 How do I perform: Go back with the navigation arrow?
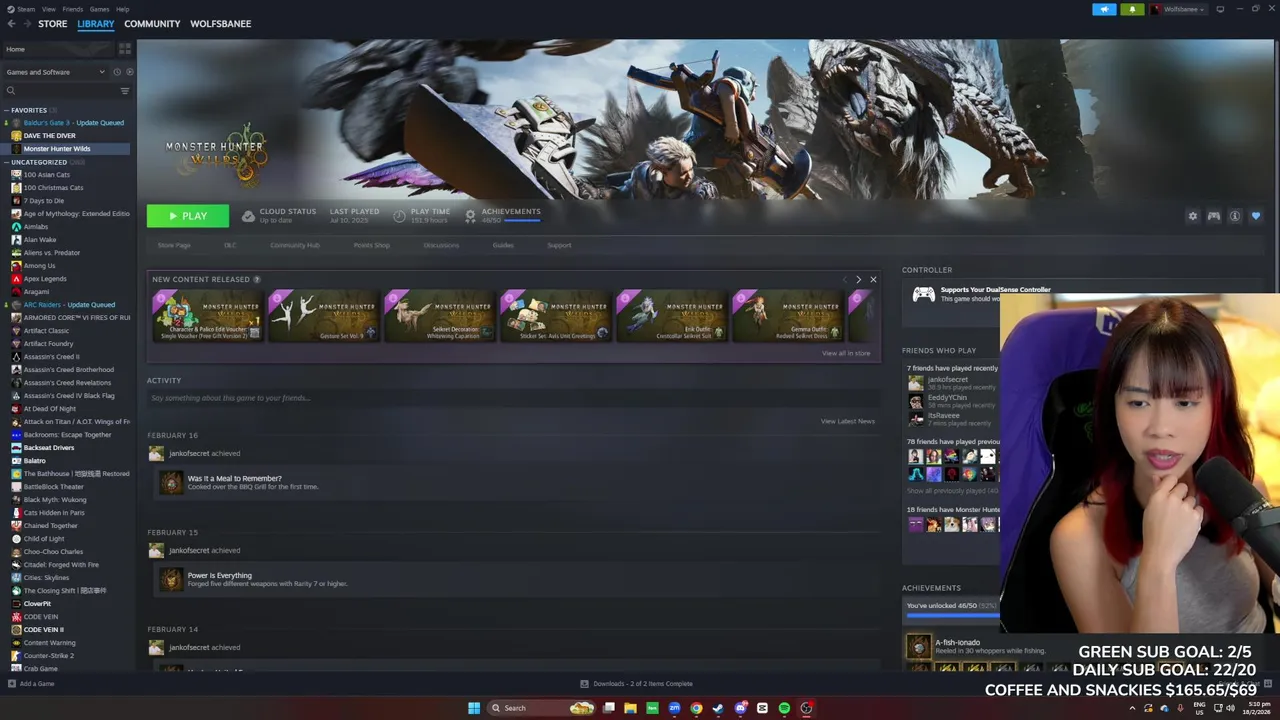(12, 24)
